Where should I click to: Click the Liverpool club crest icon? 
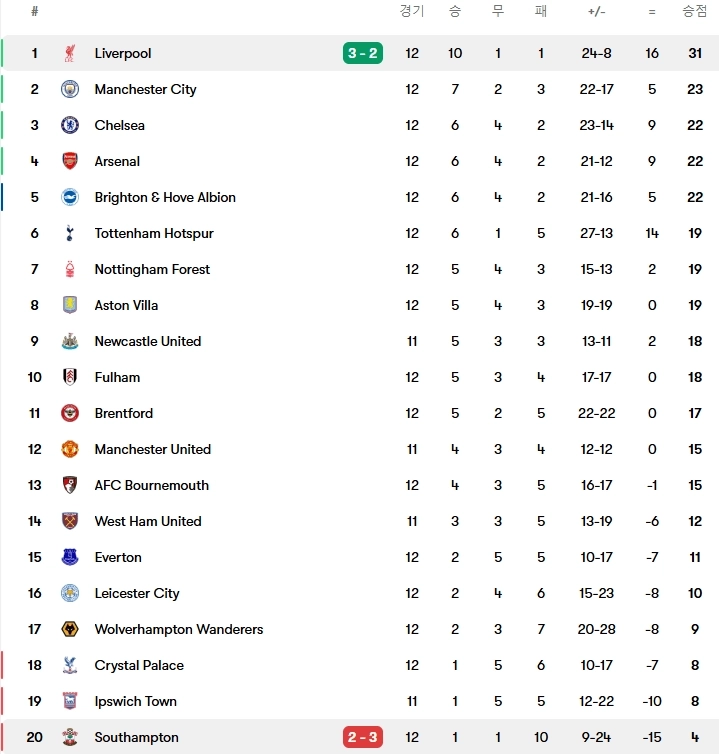(x=70, y=53)
